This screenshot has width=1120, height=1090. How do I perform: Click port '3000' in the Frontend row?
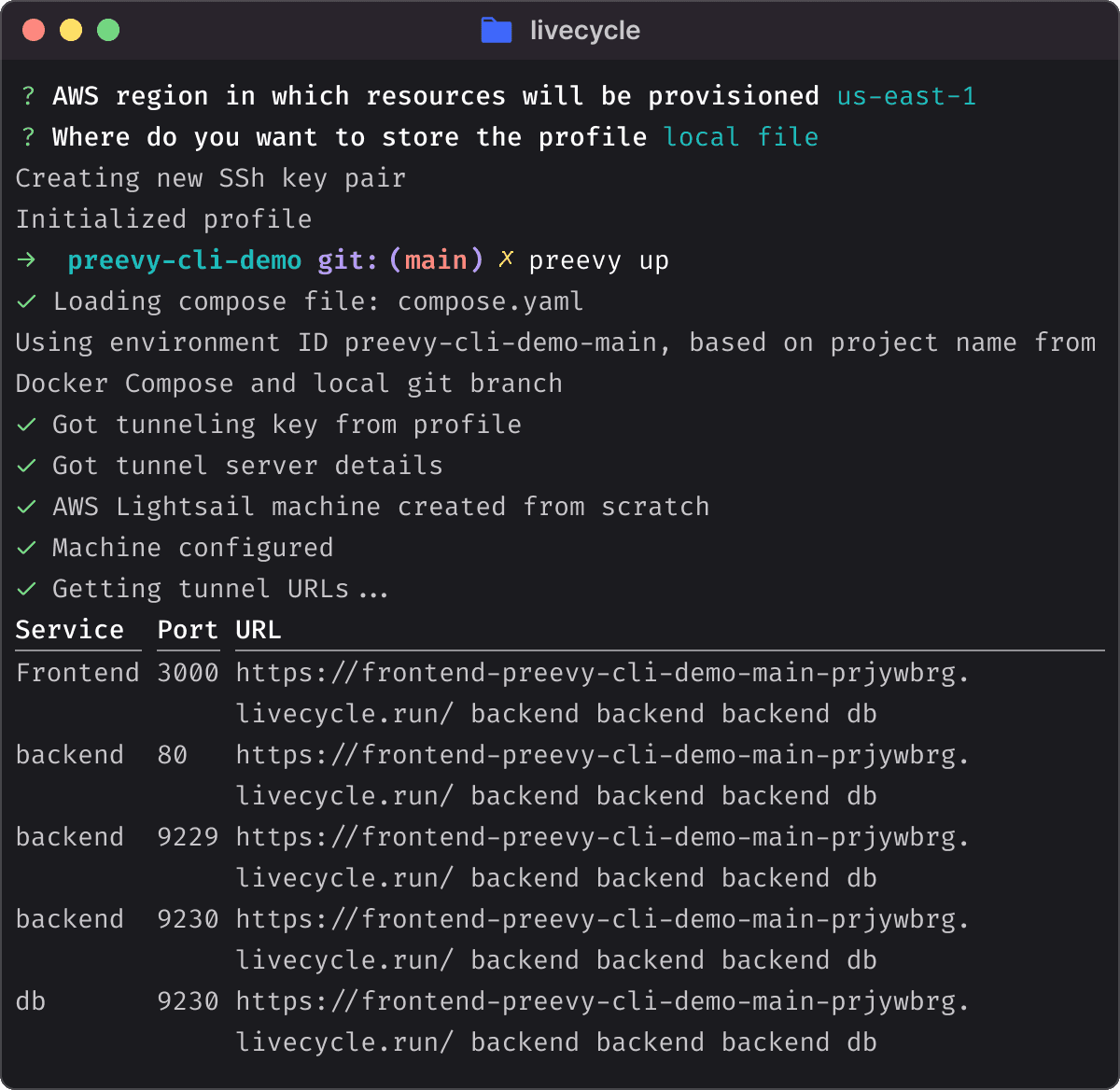[x=188, y=673]
